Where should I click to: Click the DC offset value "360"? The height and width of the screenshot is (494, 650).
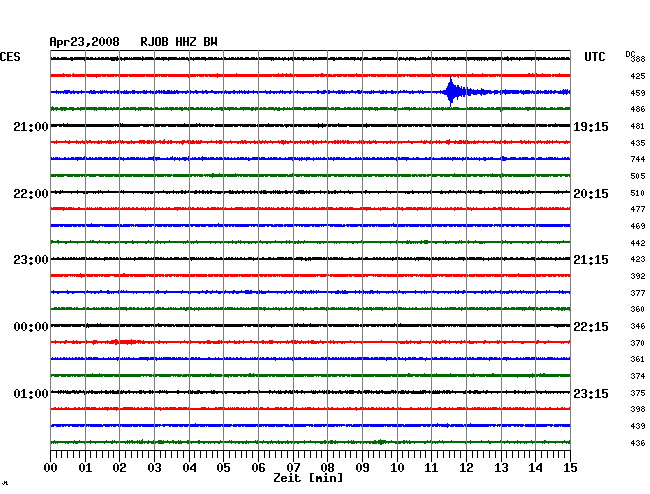(638, 309)
